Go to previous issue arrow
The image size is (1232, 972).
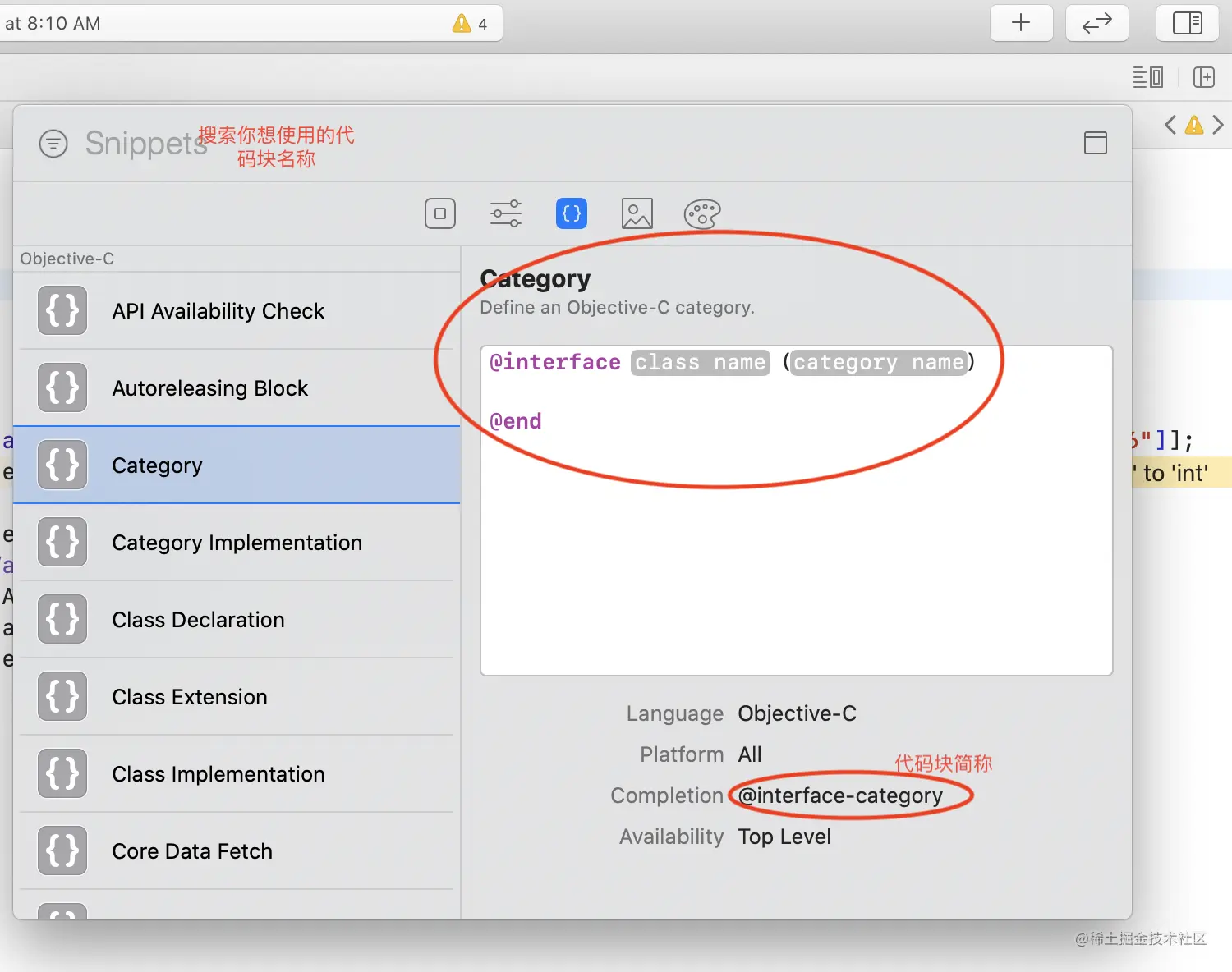(1170, 125)
